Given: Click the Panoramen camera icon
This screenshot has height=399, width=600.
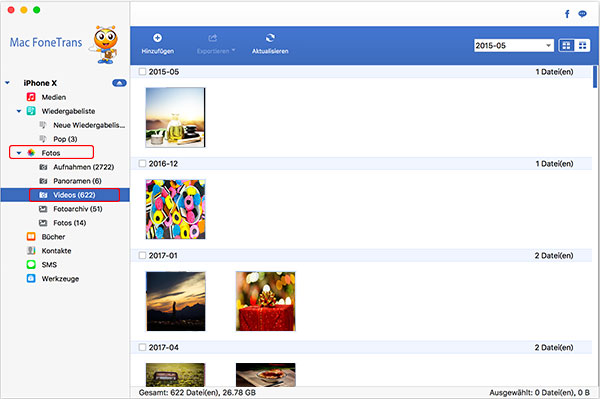Looking at the screenshot, I should [x=43, y=181].
